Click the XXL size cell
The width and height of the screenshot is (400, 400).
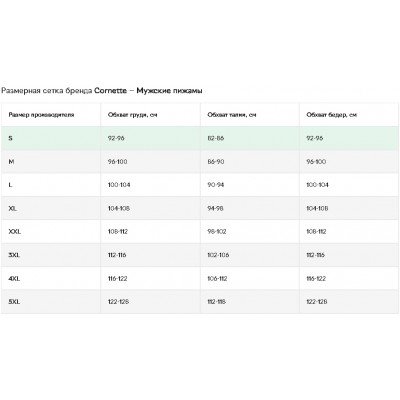(x=15, y=232)
